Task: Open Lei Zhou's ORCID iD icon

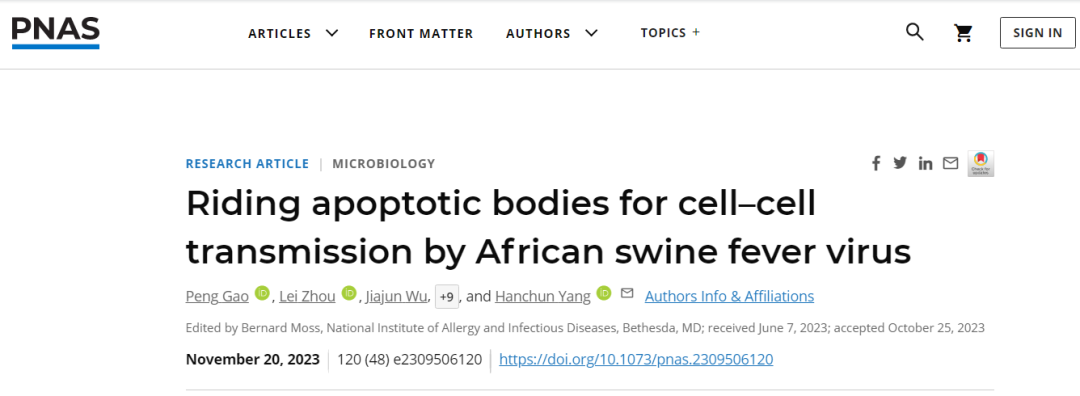Action: pos(349,293)
